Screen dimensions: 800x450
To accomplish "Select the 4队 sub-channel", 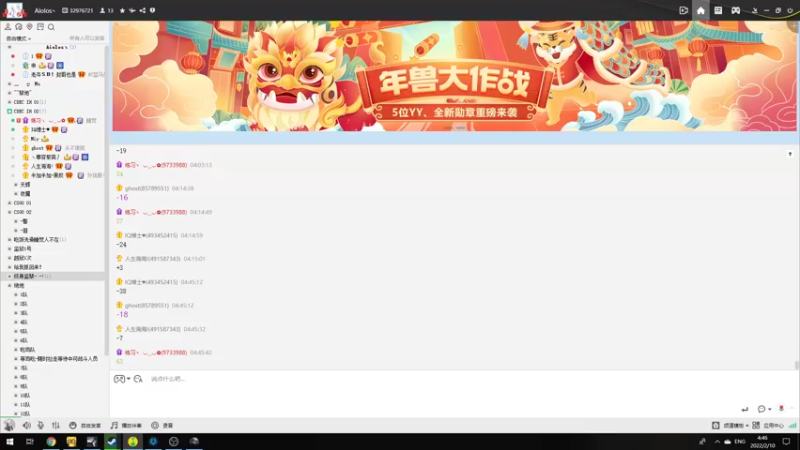I will coord(24,322).
